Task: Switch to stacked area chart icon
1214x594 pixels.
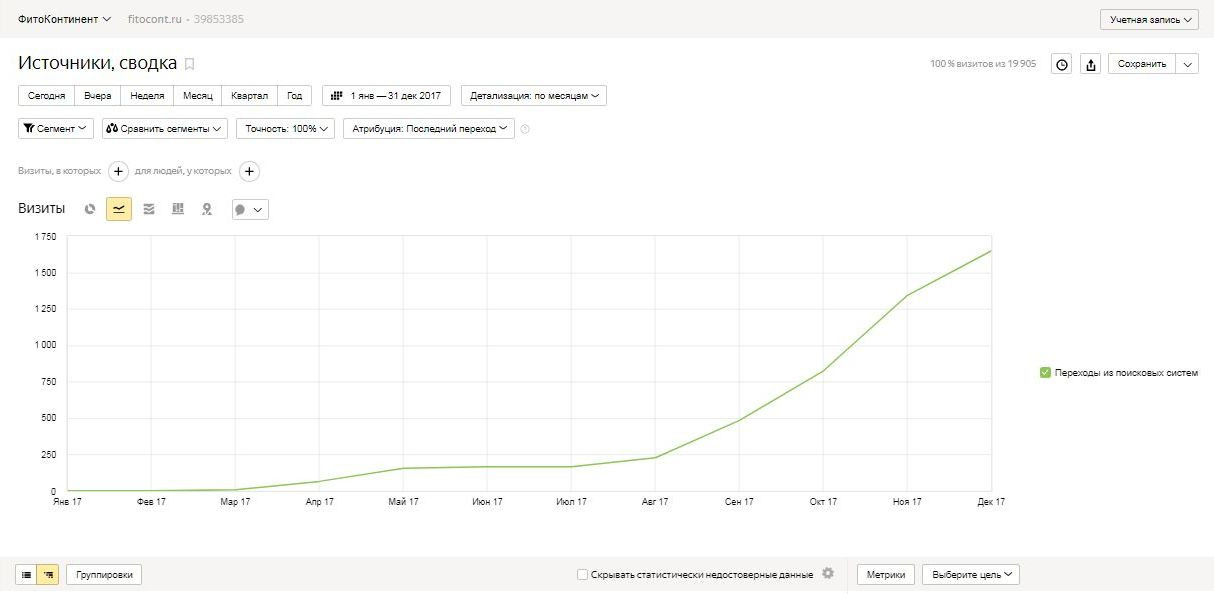Action: 149,209
